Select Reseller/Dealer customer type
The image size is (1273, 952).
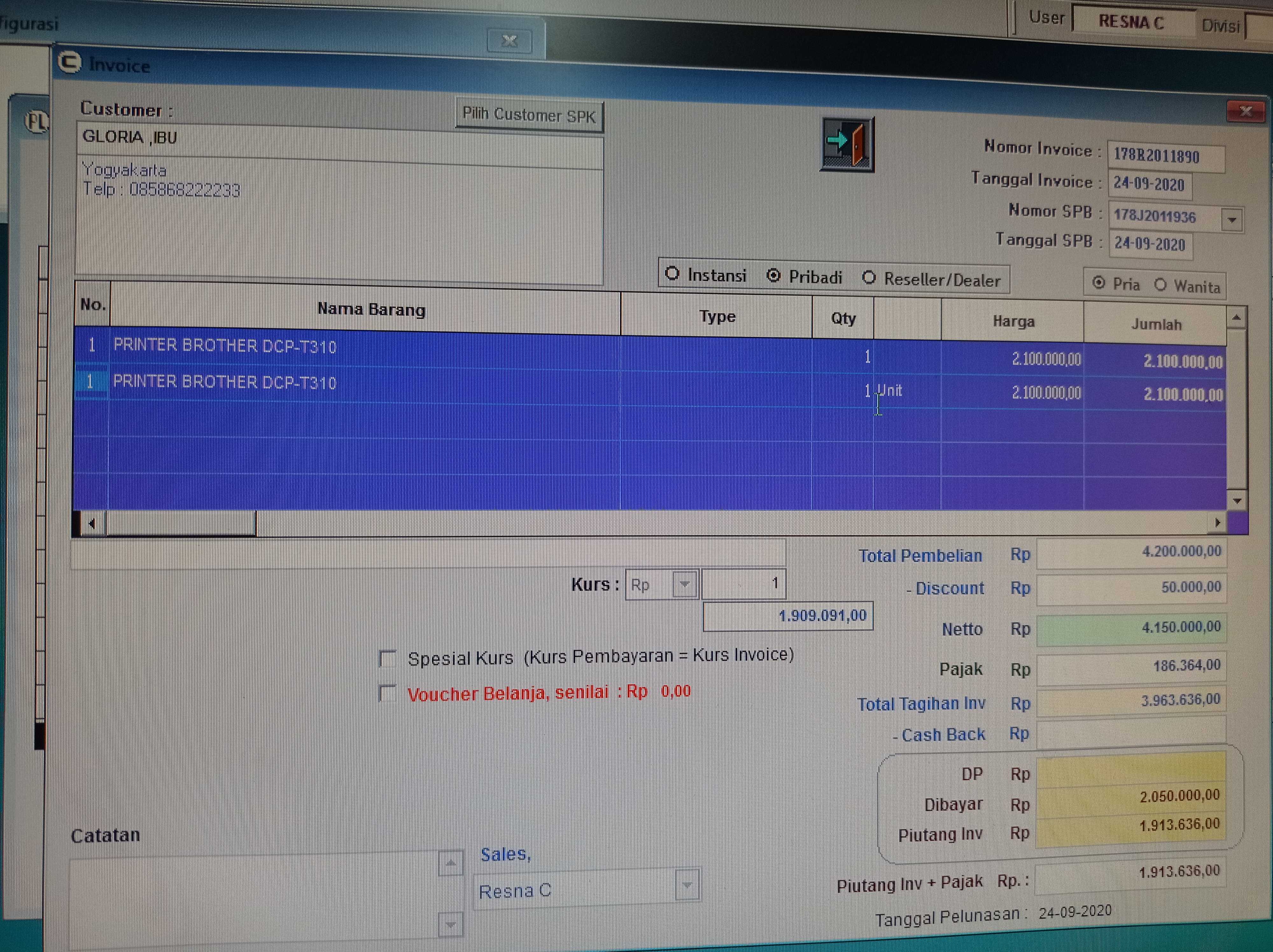tap(869, 278)
